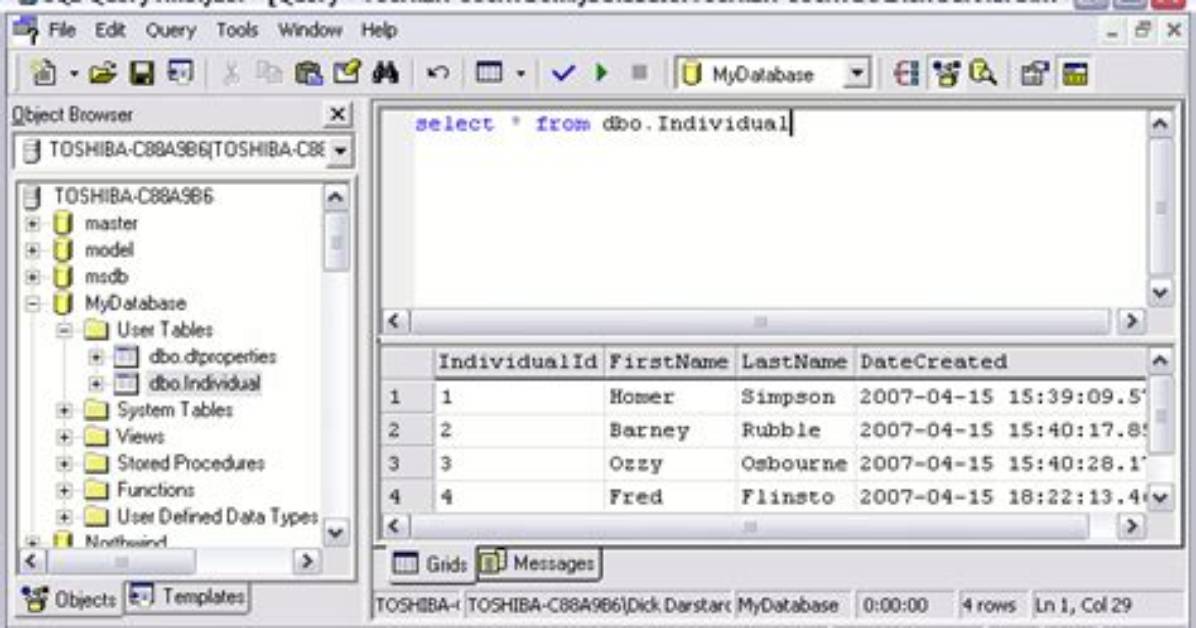Open the Query menu
Viewport: 1196px width, 628px height.
[x=170, y=31]
